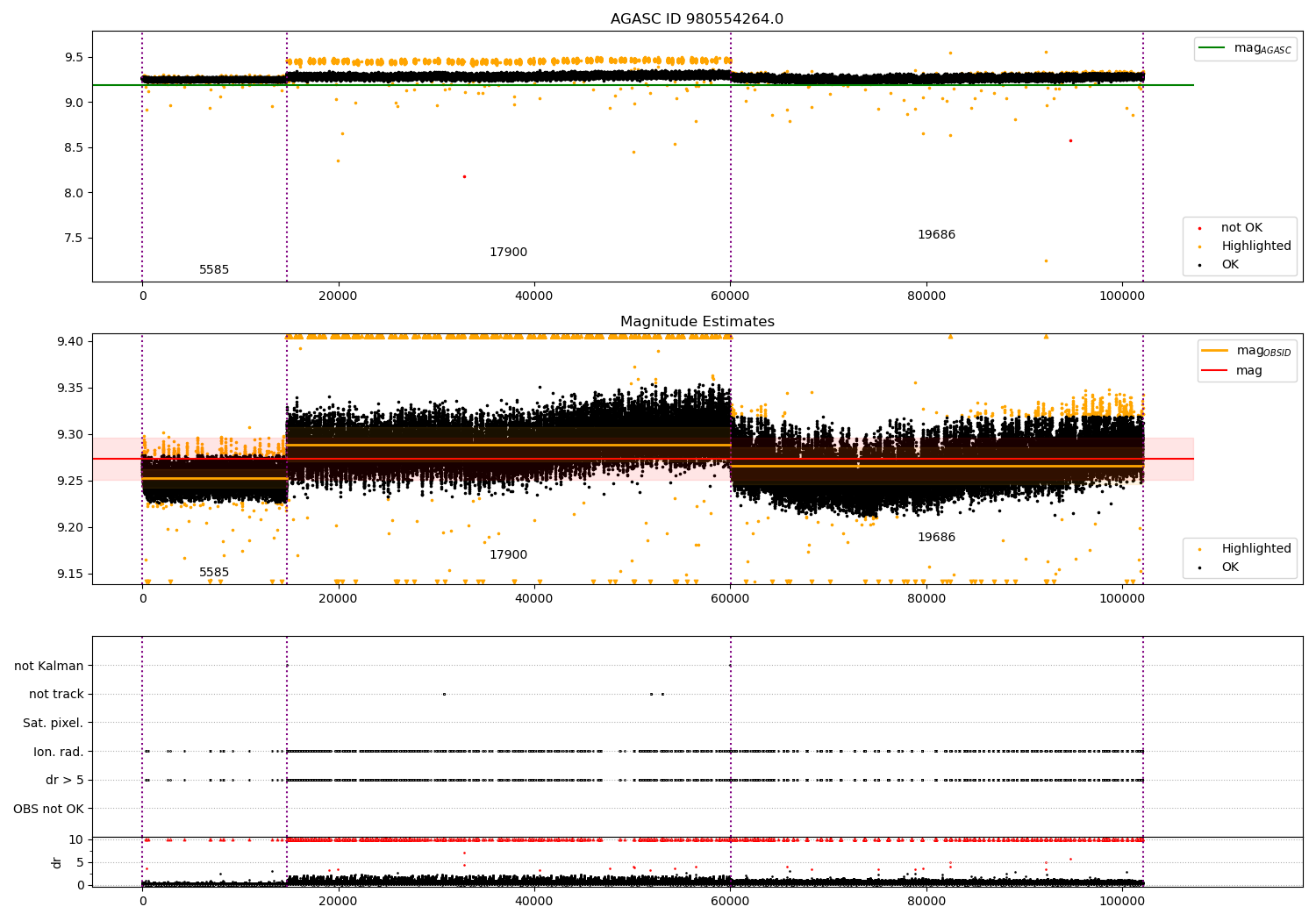1316x921 pixels.
Task: Click the '5585' label in the middle plot
Action: [214, 573]
